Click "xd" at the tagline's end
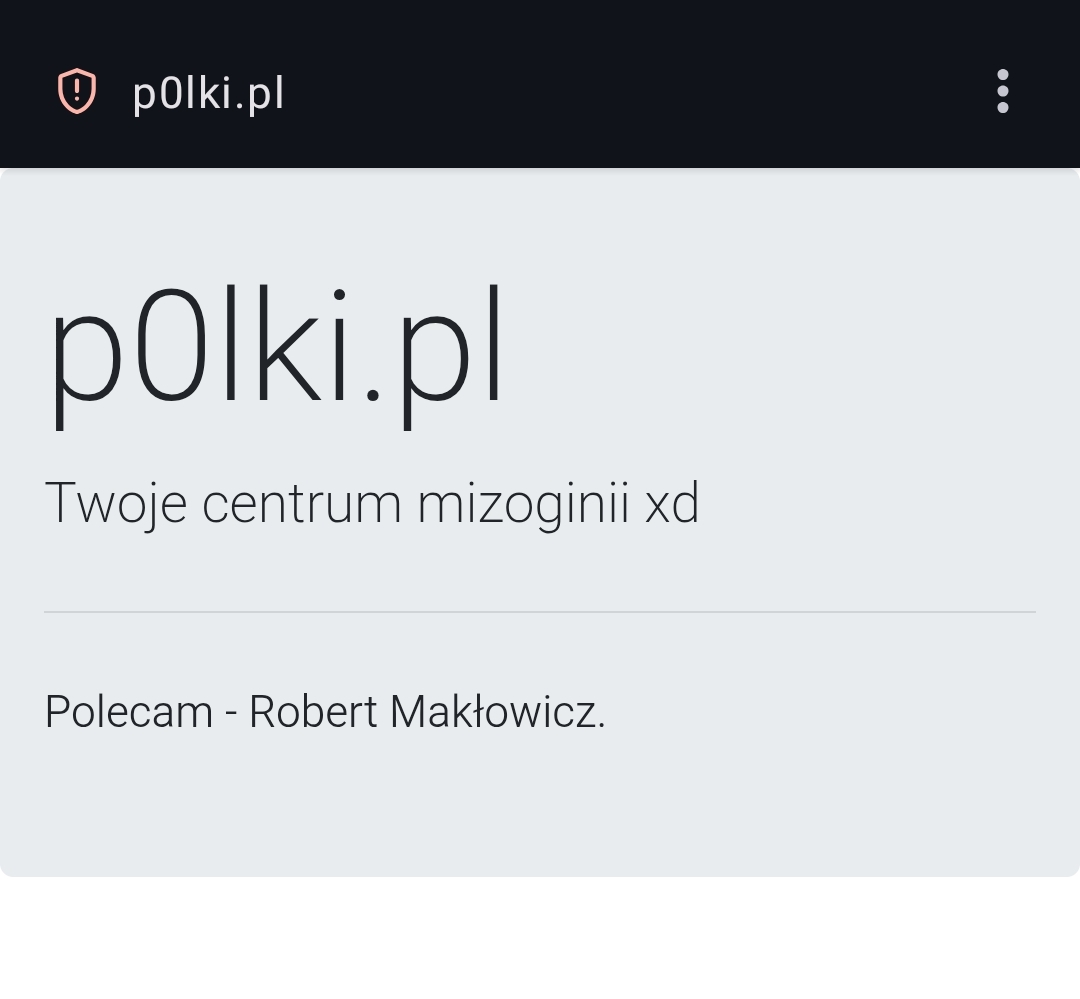Viewport: 1080px width, 999px height. (x=672, y=503)
